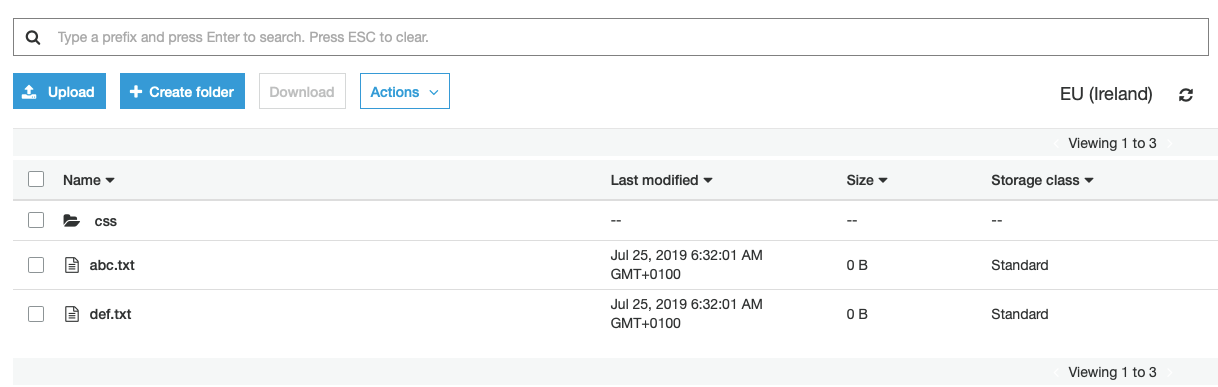This screenshot has height=387, width=1218.
Task: Click the 0 B size of abc.txt
Action: [857, 265]
